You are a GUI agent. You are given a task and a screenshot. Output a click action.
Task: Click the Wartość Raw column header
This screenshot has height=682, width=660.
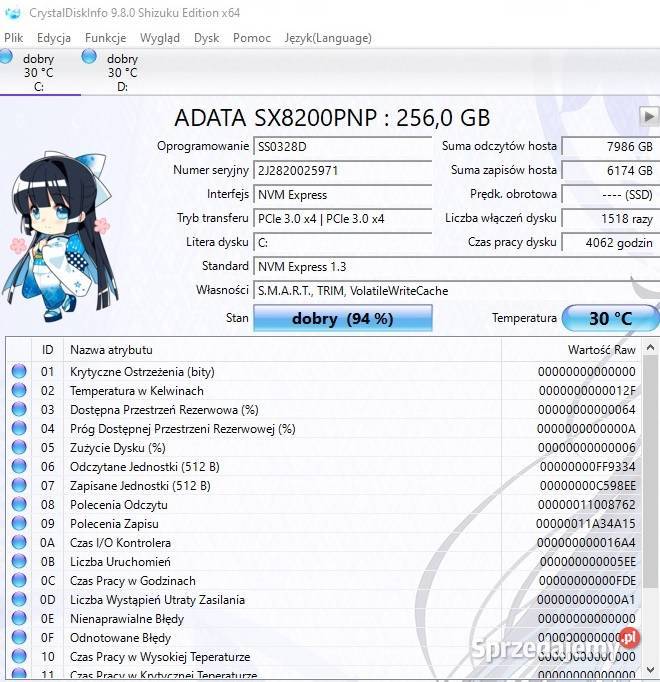(571, 350)
